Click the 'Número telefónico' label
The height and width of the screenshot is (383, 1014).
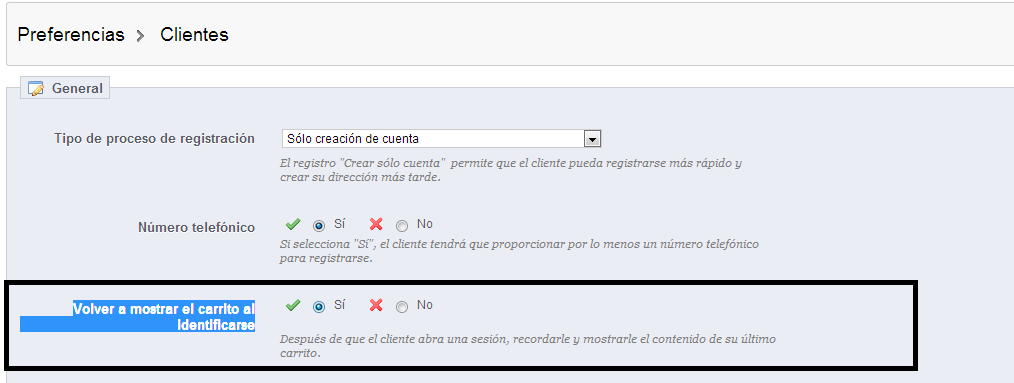point(197,227)
